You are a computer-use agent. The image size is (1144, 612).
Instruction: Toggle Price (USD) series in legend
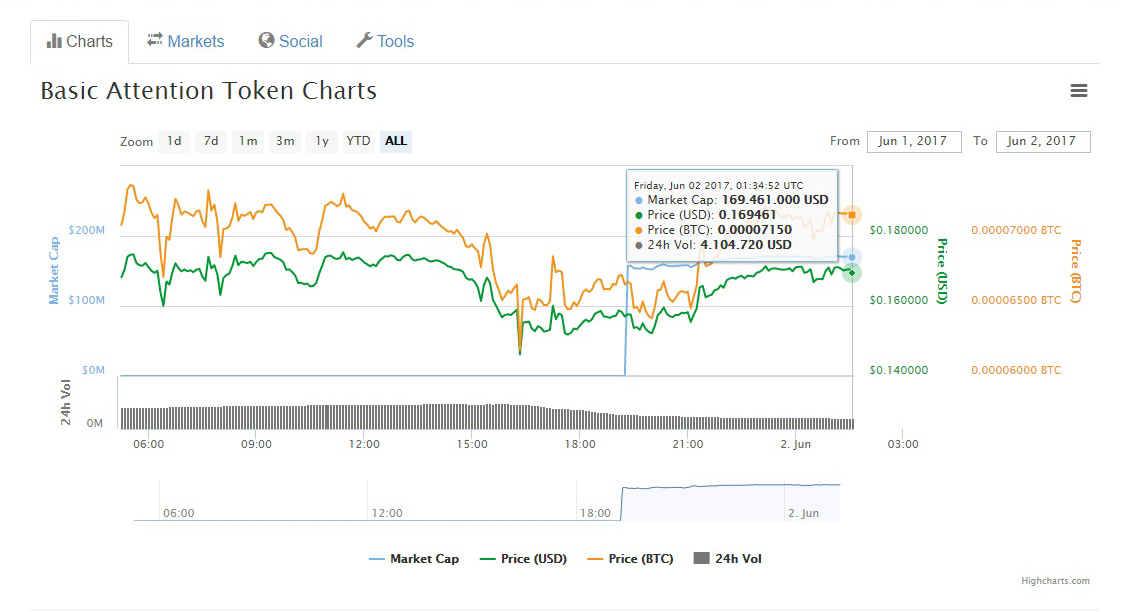point(523,559)
